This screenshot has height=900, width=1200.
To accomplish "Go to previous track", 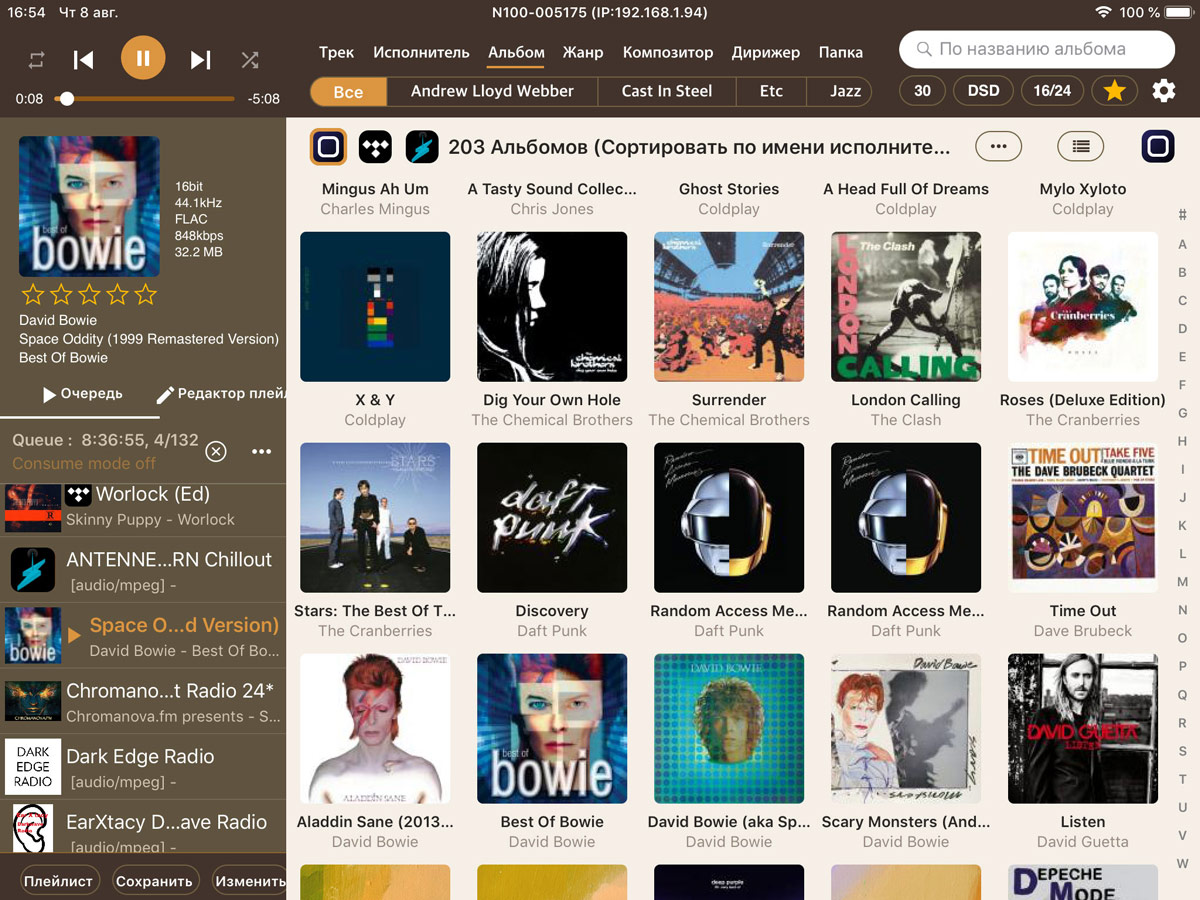I will pos(84,60).
